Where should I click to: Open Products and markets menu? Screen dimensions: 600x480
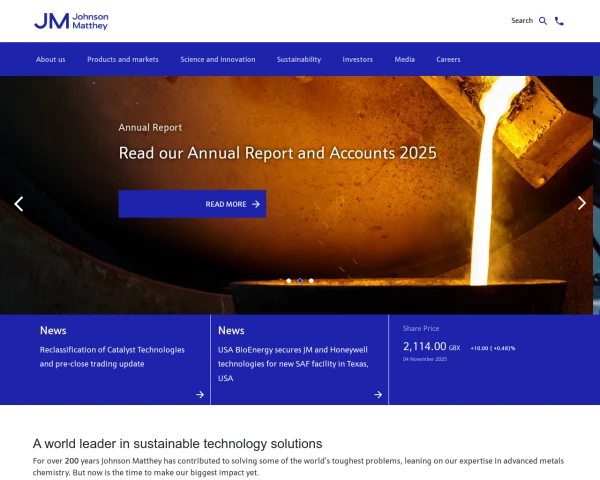coord(123,59)
